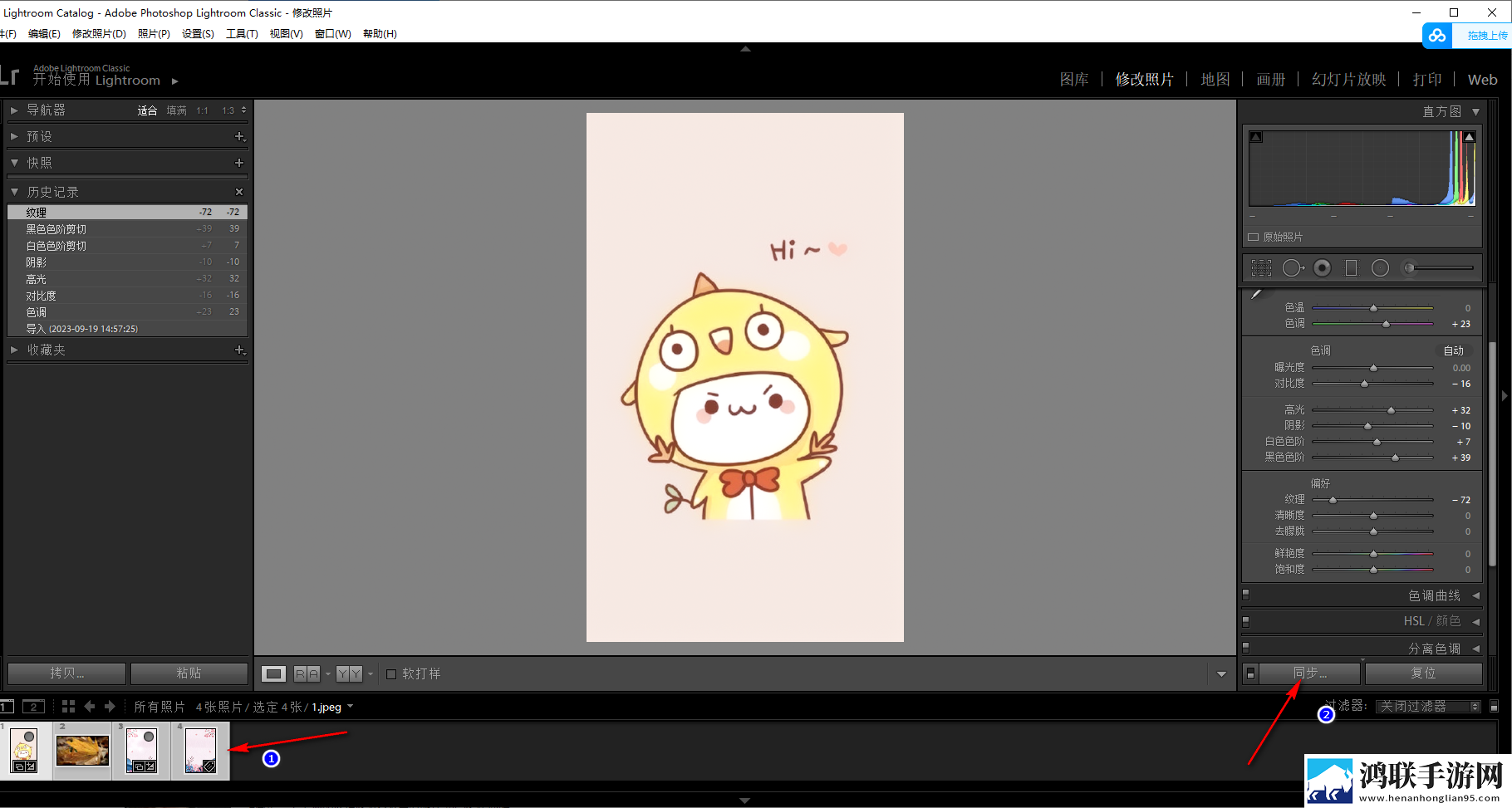Select the red eye correction tool
Viewport: 1512px width, 808px height.
tap(1323, 268)
